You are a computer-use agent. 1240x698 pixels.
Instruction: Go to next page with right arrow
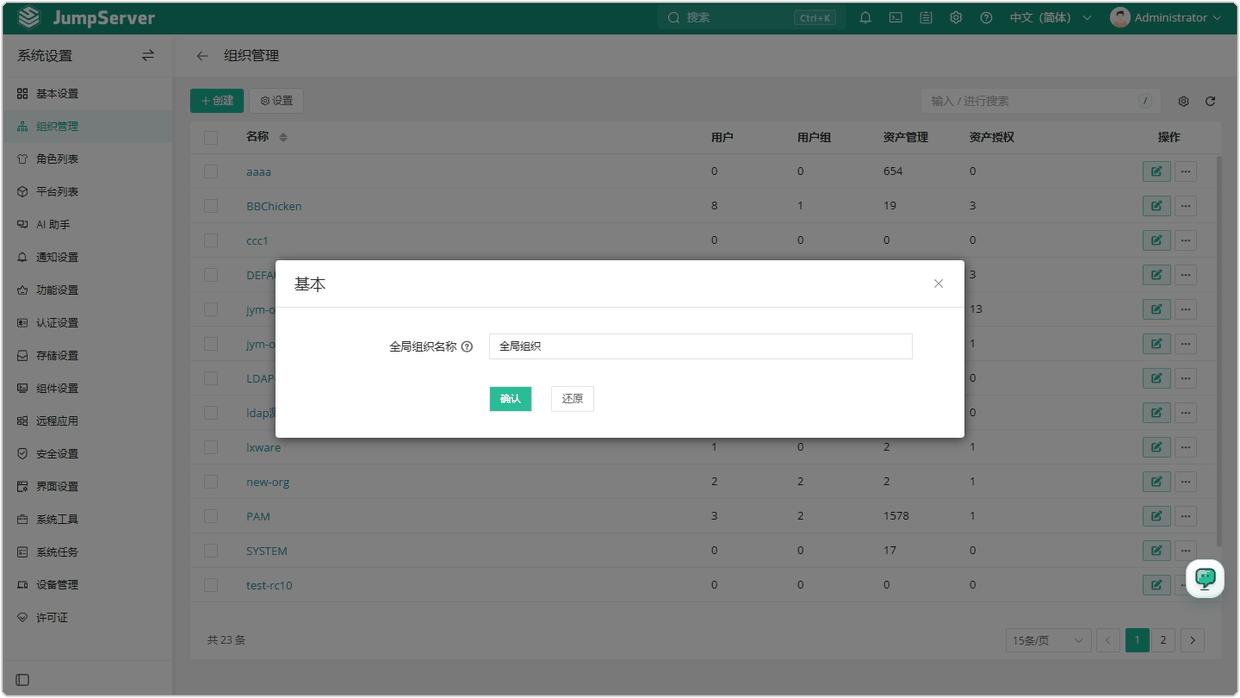(1192, 641)
